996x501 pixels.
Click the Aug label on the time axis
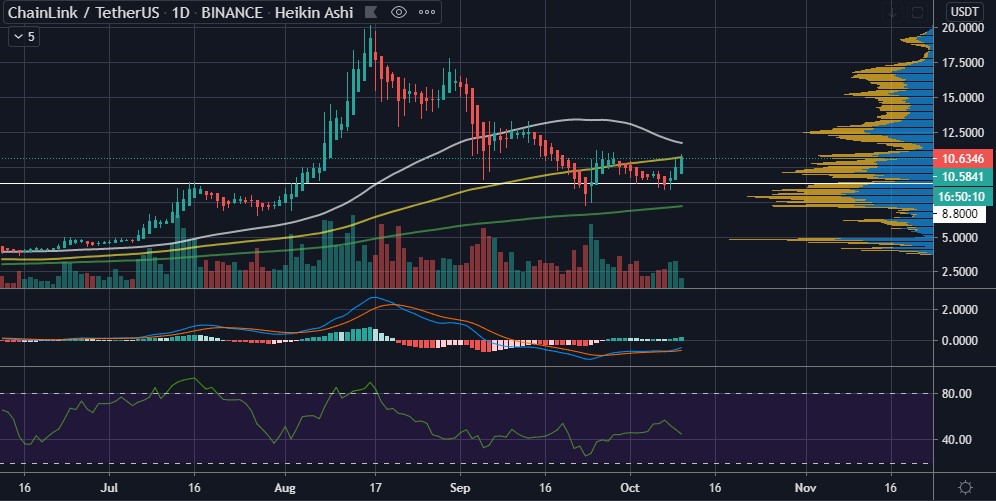[x=285, y=488]
